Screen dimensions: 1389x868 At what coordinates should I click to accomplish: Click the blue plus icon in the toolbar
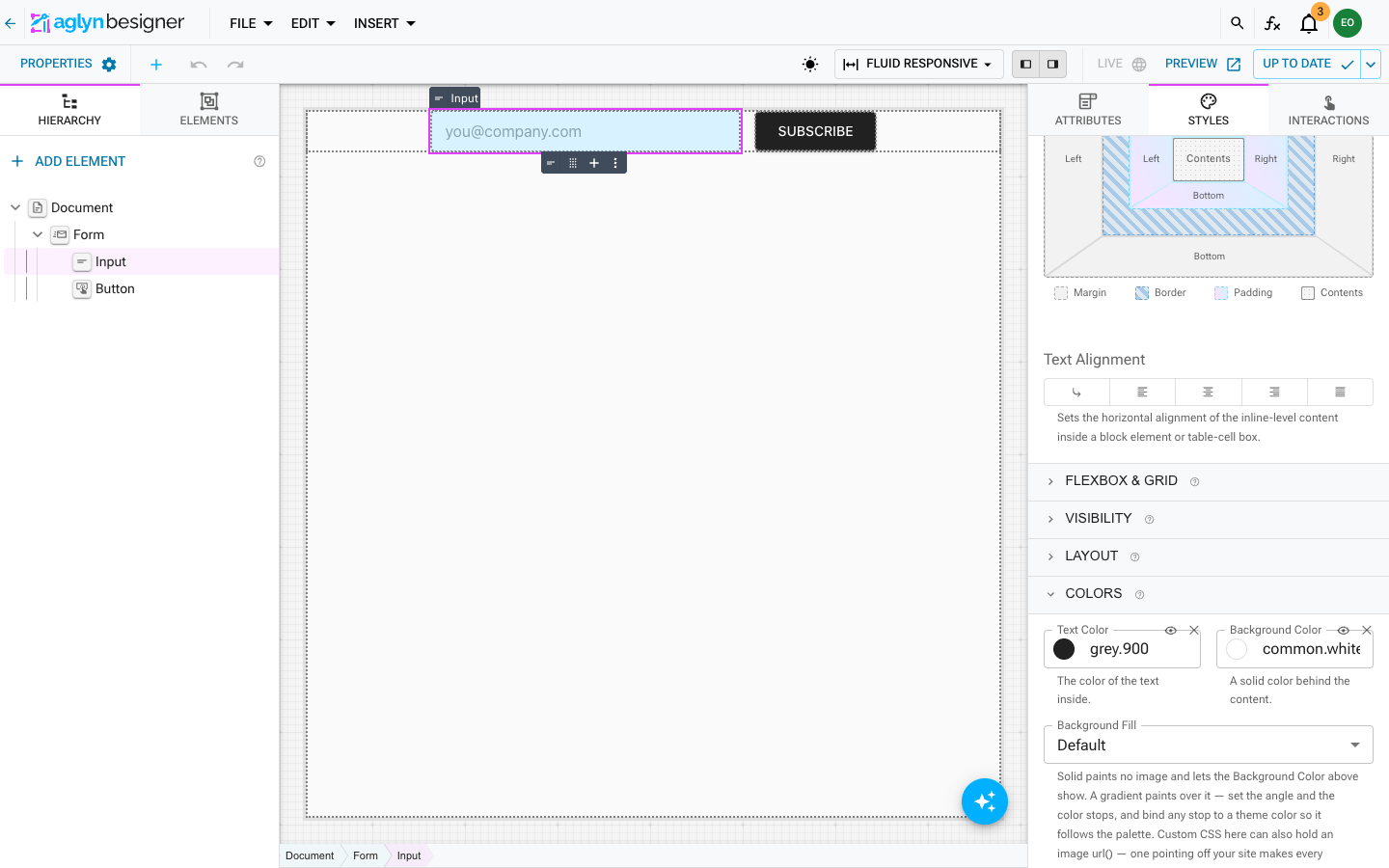156,65
